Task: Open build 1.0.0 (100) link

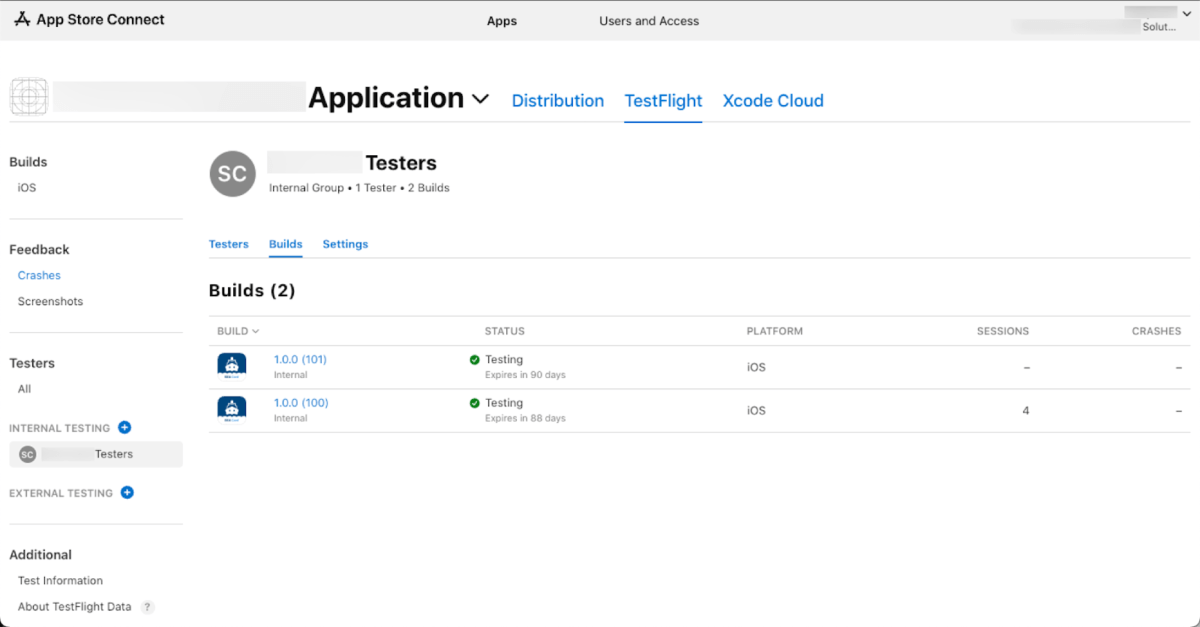Action: [301, 403]
